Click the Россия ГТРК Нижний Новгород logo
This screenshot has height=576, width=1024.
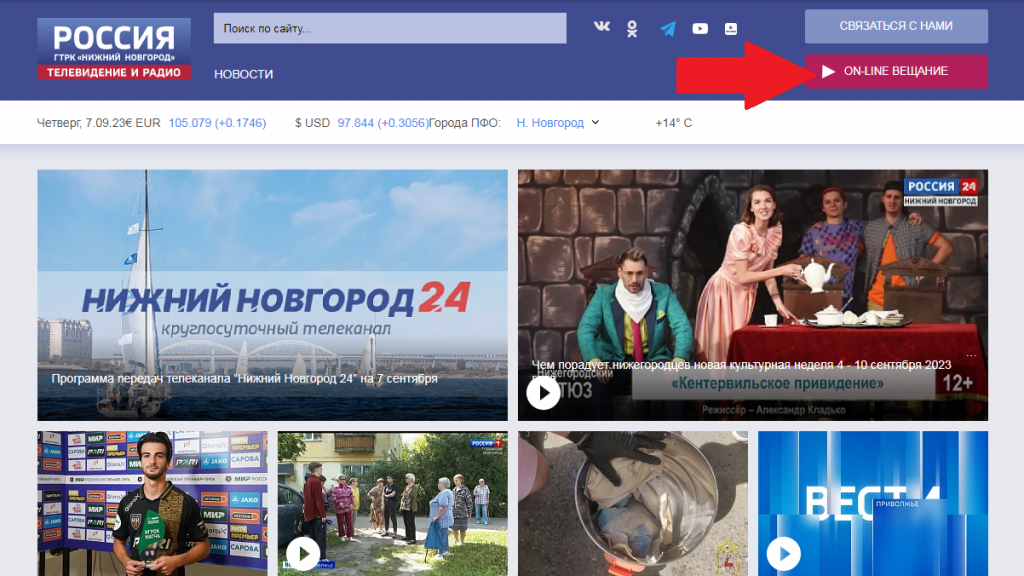point(114,49)
